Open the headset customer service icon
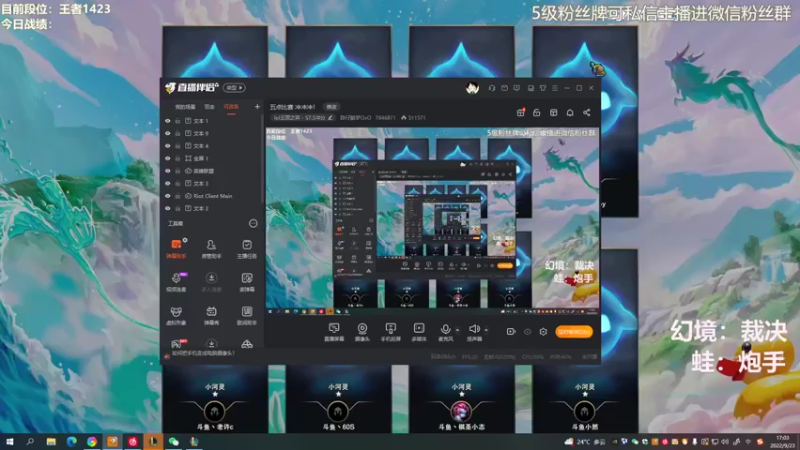800x450 pixels. pos(491,88)
